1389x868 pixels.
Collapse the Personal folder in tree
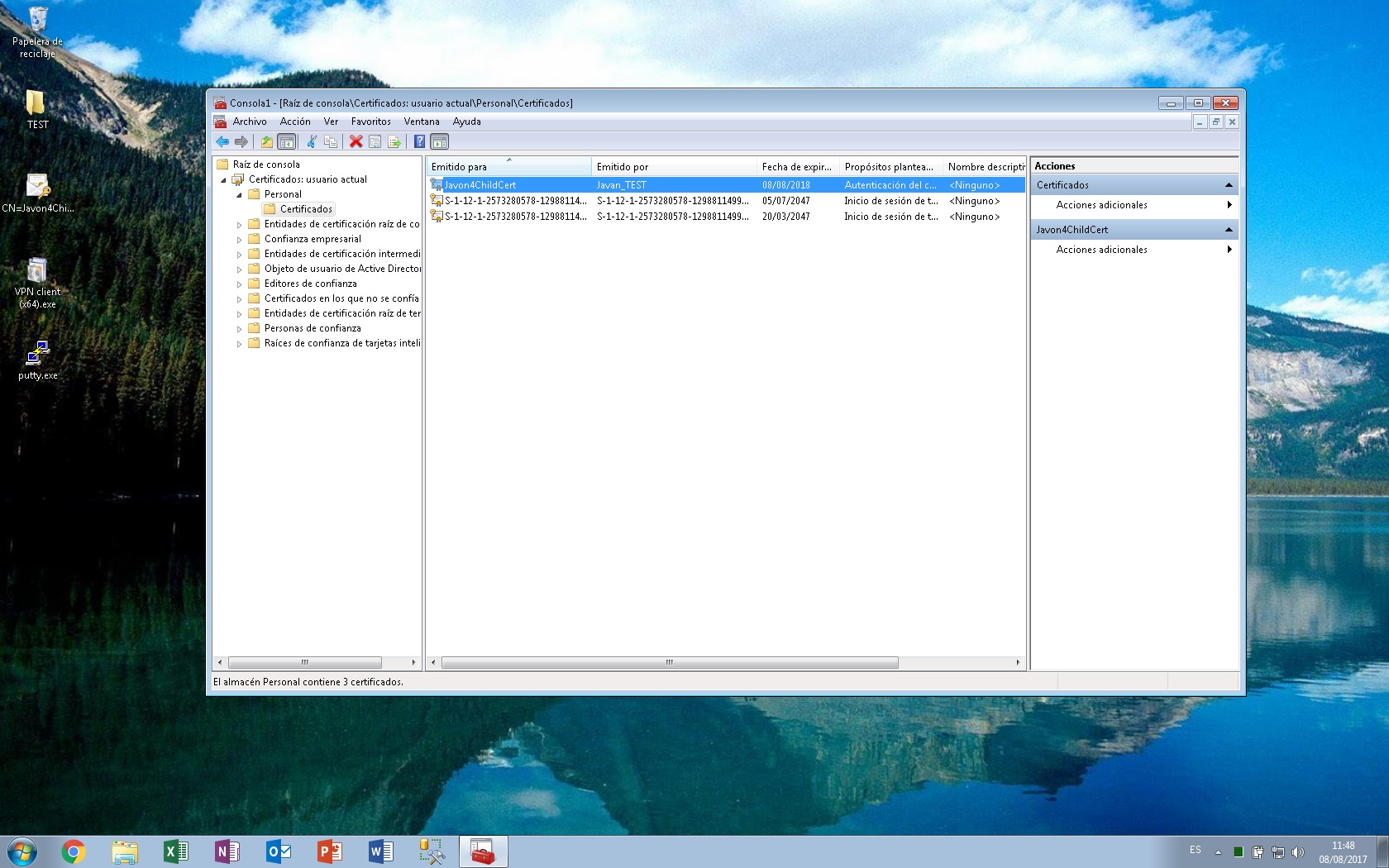click(240, 195)
